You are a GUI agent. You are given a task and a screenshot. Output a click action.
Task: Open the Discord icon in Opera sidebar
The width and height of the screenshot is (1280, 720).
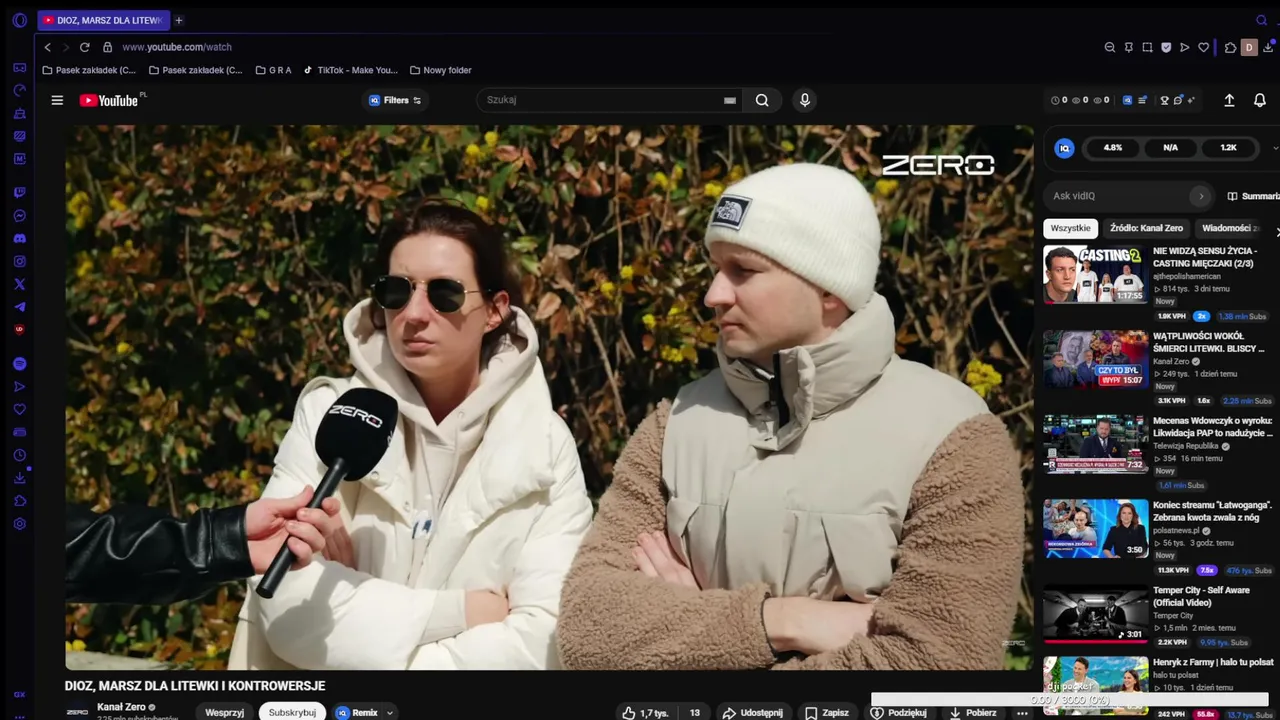pos(19,238)
